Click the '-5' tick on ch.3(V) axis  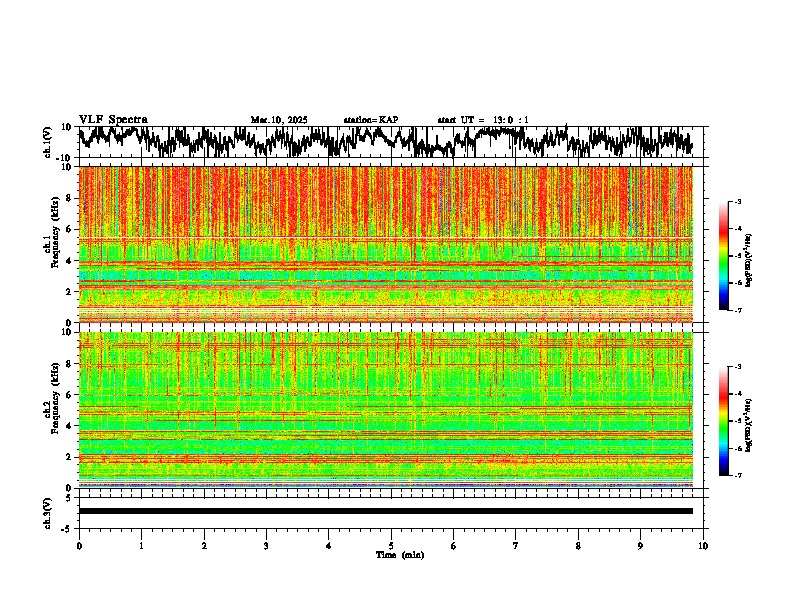click(67, 529)
